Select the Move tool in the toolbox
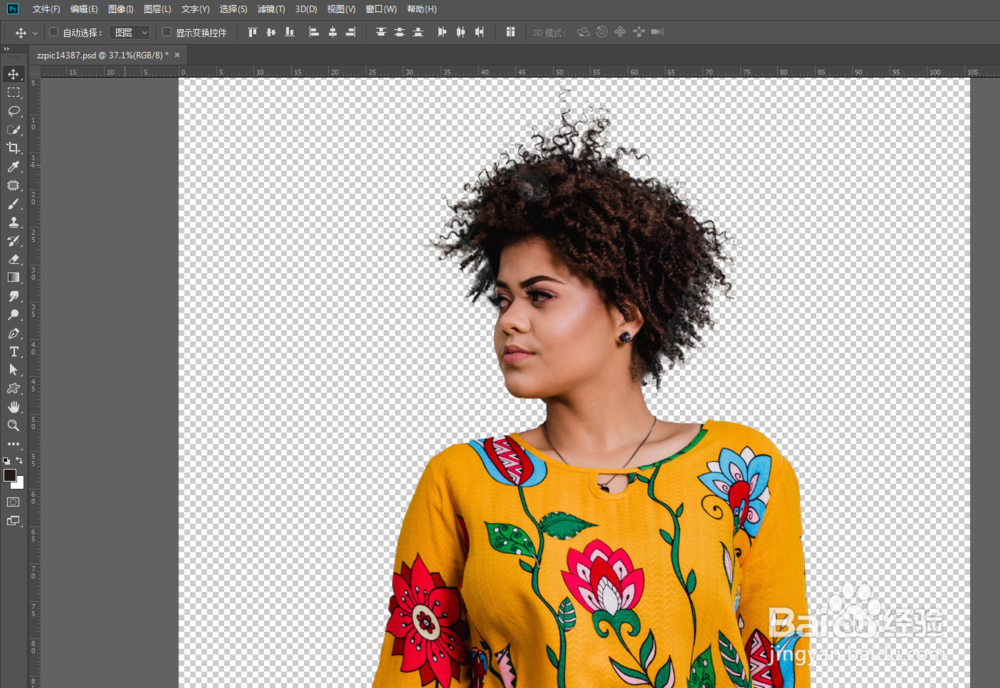 13,74
